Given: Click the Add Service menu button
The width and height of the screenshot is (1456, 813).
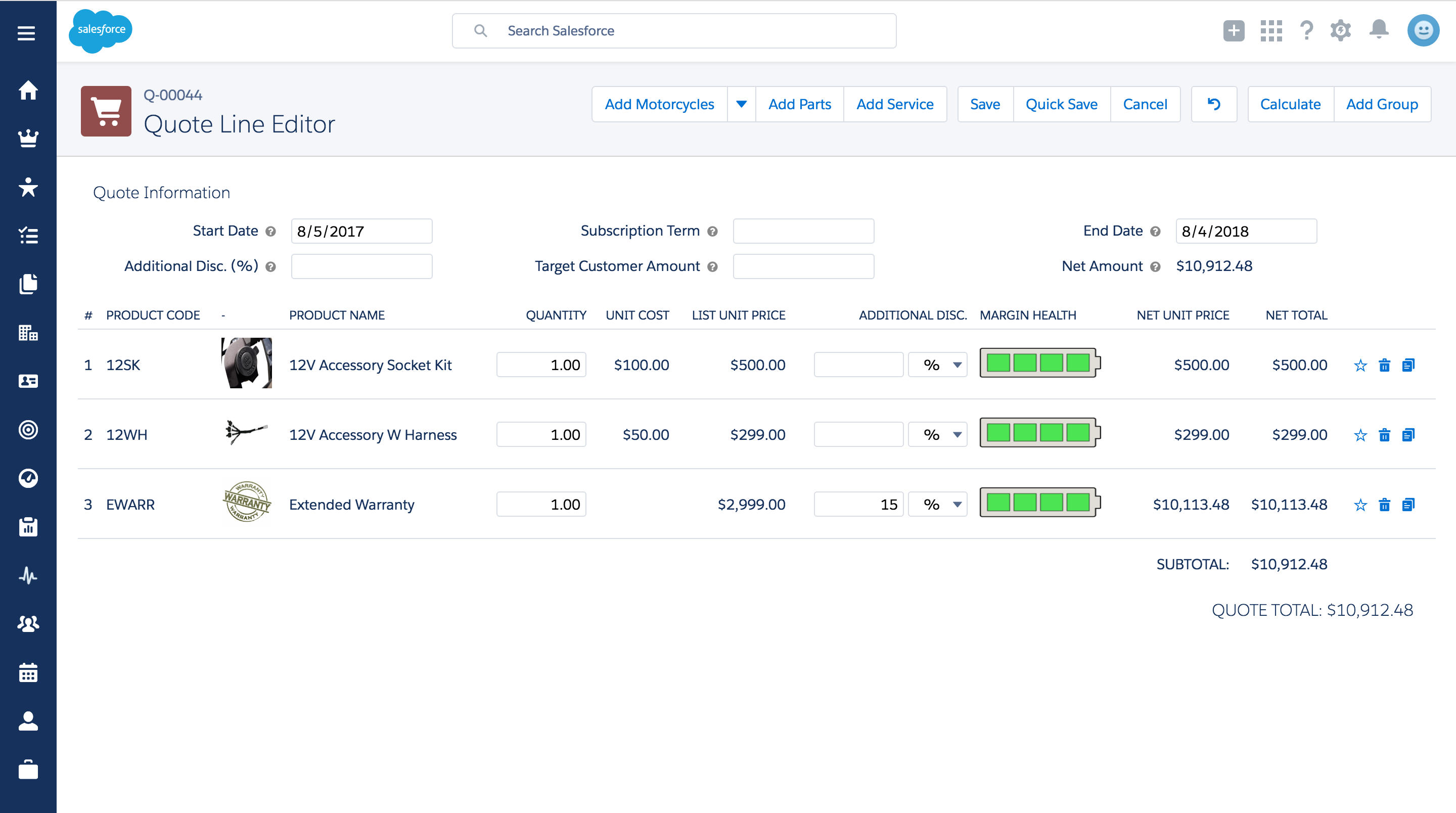Looking at the screenshot, I should pyautogui.click(x=894, y=104).
